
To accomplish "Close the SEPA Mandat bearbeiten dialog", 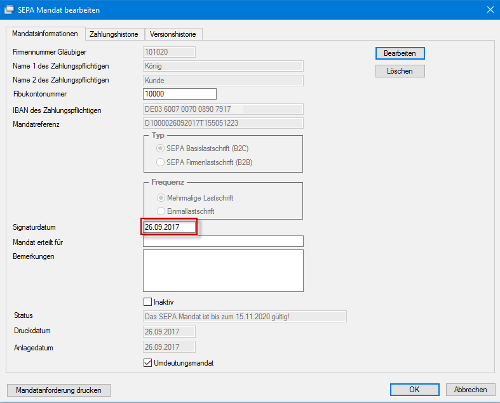I will pyautogui.click(x=490, y=10).
